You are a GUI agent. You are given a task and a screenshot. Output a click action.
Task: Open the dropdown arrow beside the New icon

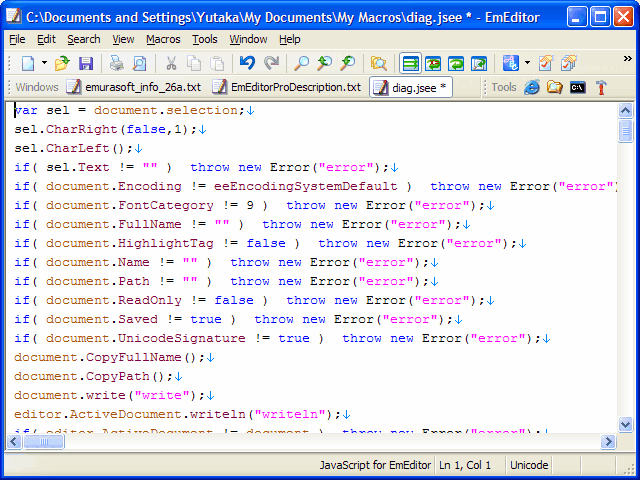click(x=44, y=63)
